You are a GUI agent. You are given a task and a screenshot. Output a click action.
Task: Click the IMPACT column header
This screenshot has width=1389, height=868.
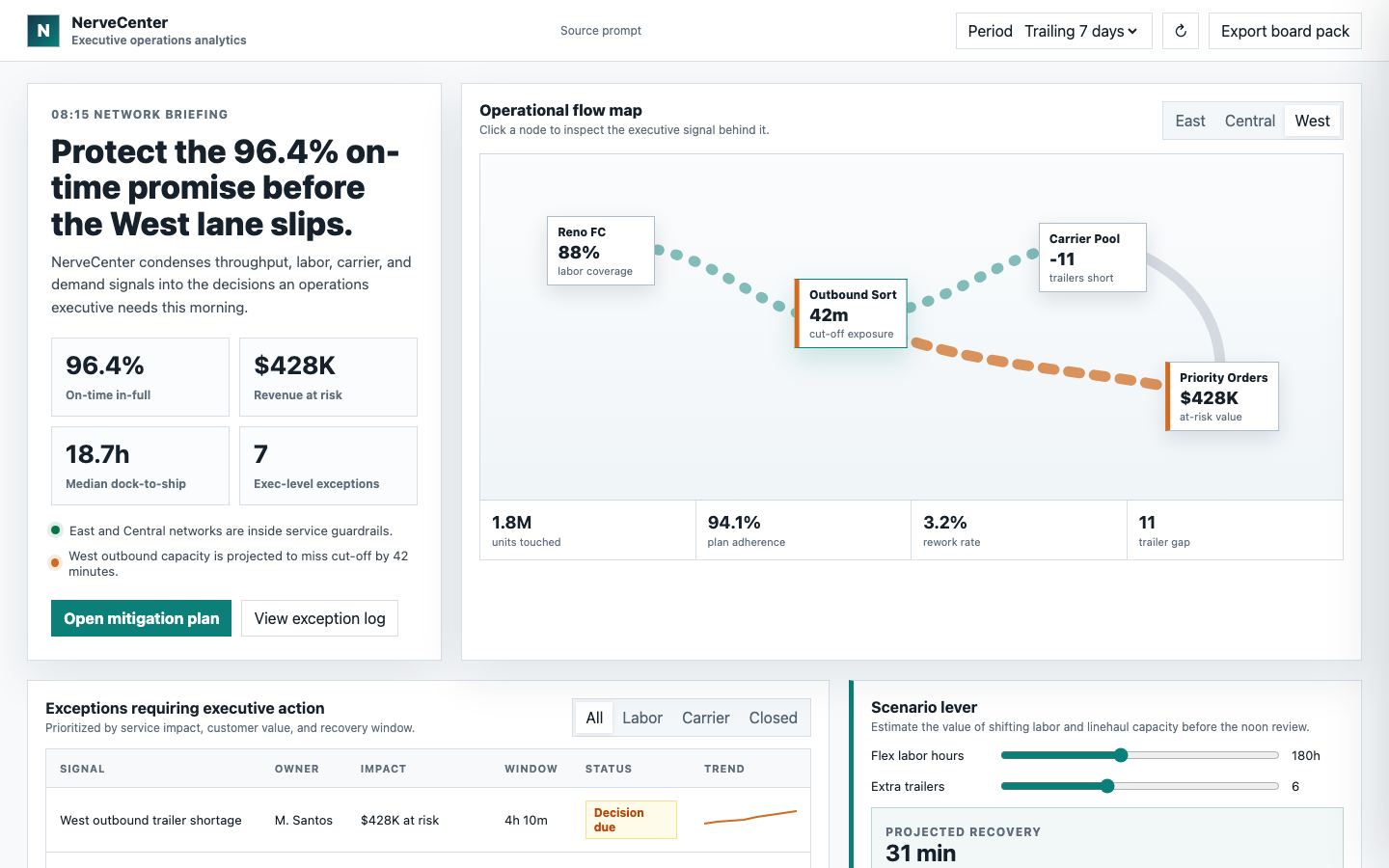tap(383, 769)
